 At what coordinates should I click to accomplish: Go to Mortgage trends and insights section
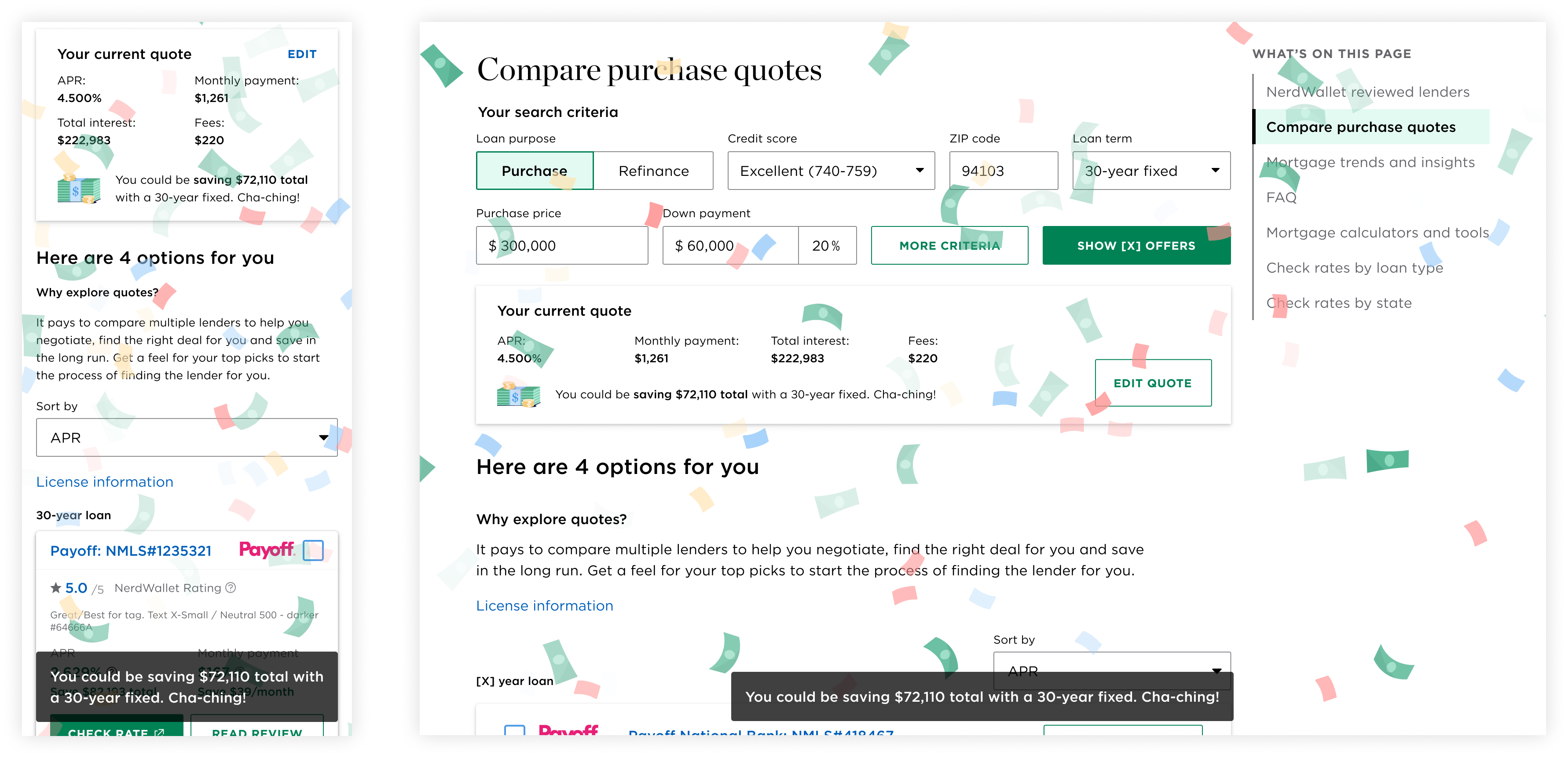(1370, 162)
